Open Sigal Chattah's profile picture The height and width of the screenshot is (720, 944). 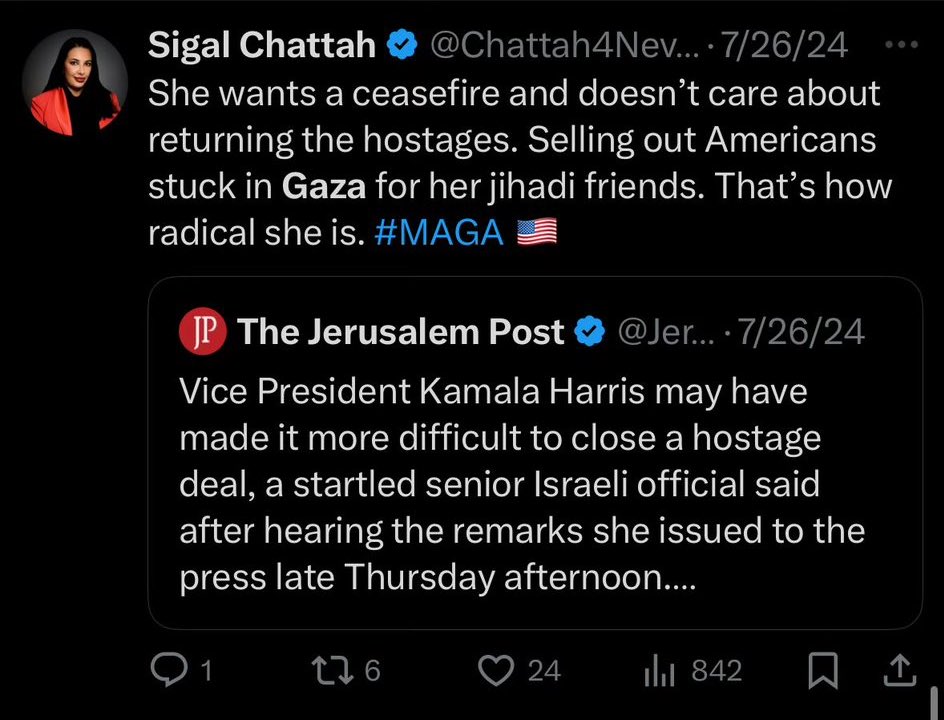click(74, 86)
